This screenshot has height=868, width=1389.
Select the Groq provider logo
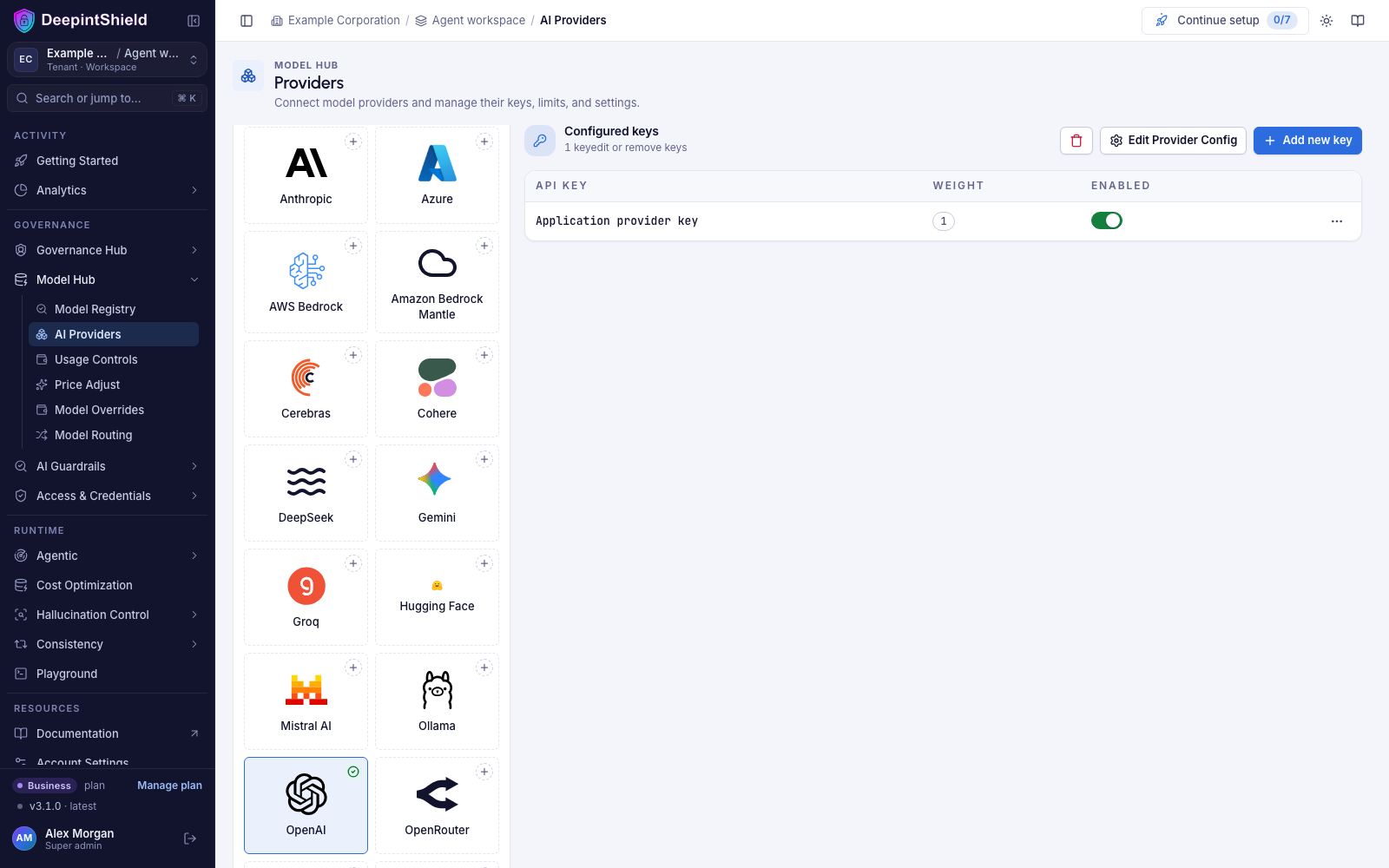click(306, 586)
